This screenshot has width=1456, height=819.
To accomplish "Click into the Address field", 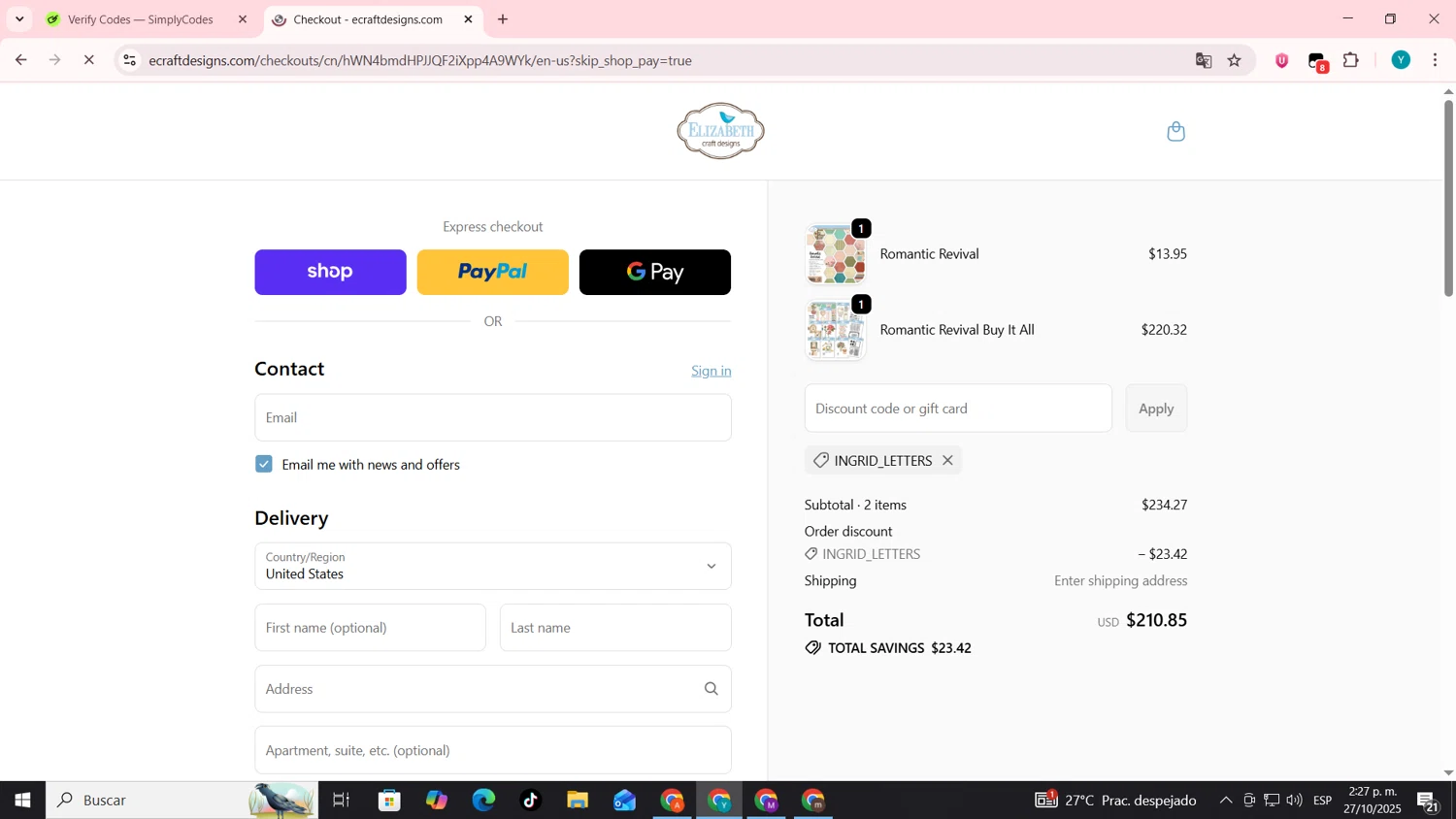I will [493, 689].
